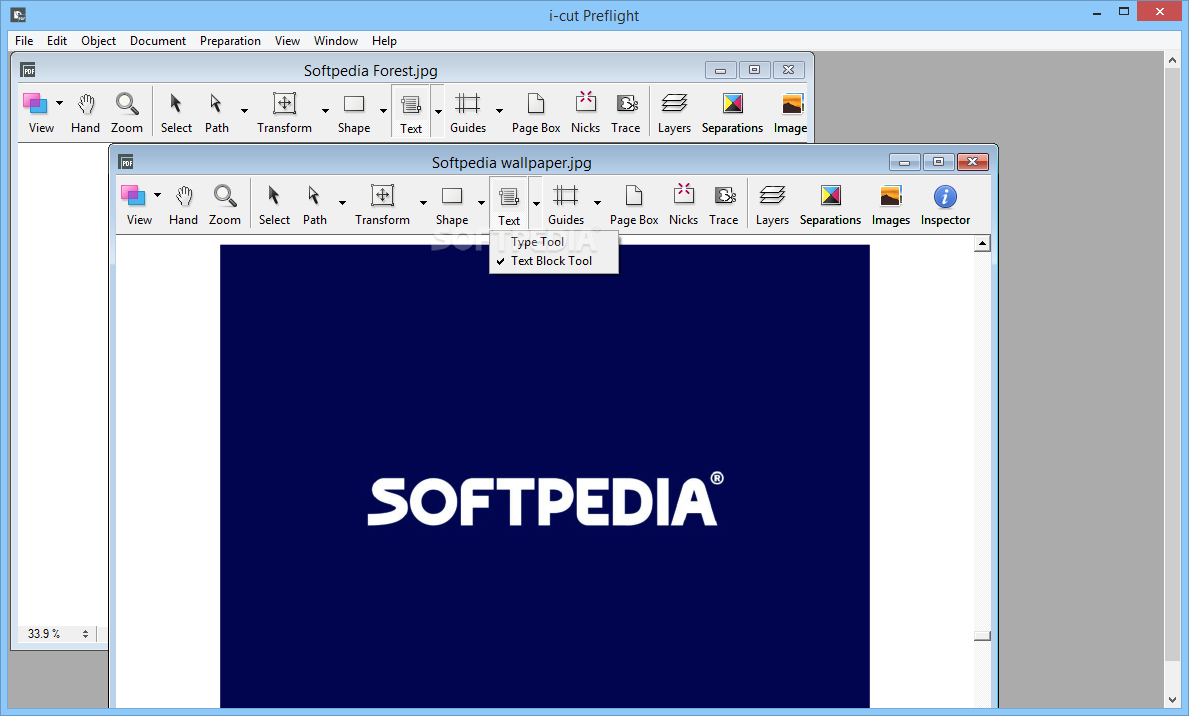Activate the Transform tool in wallpaper.jpg window

coord(382,206)
